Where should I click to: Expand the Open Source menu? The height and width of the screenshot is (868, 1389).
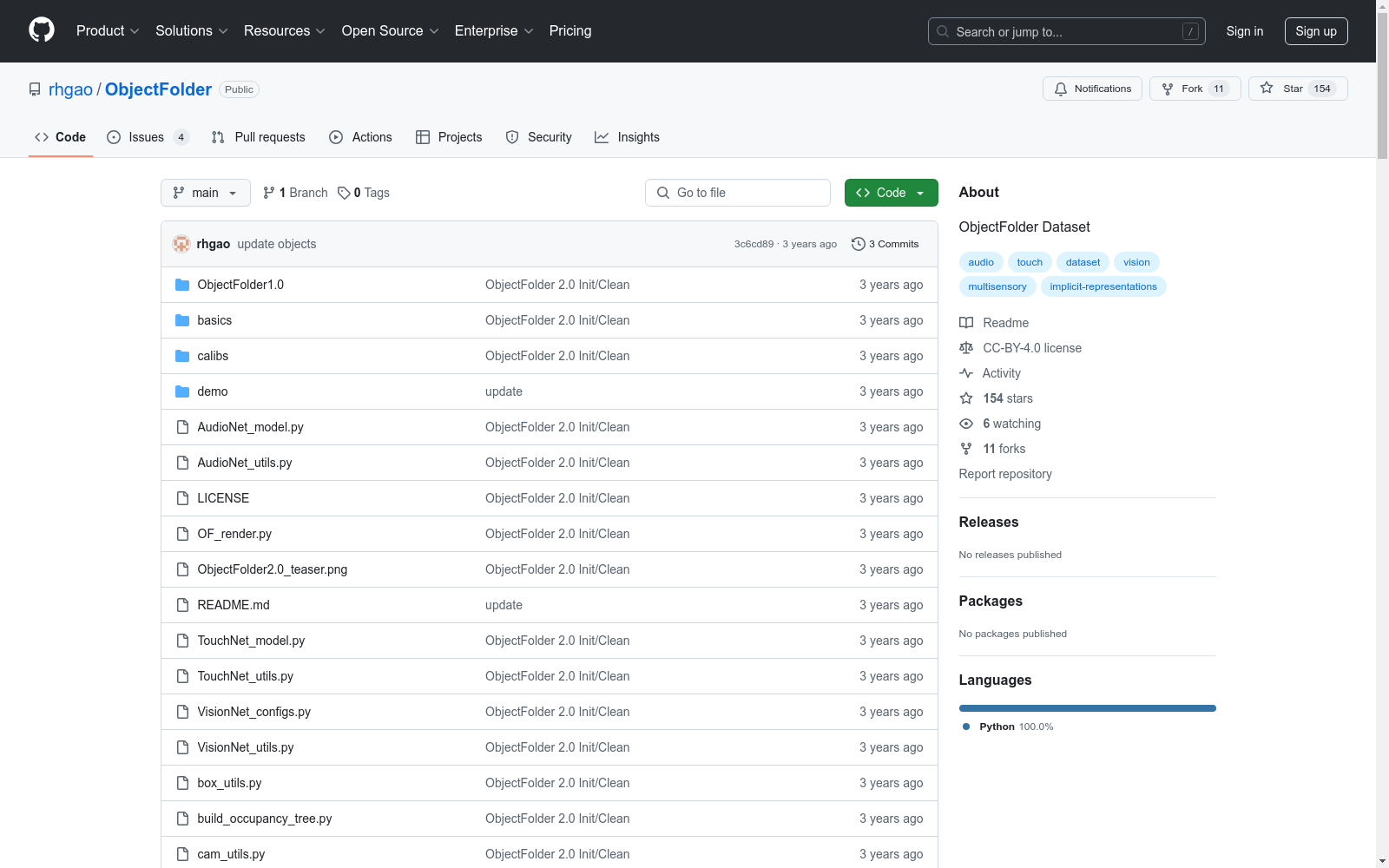tap(391, 31)
